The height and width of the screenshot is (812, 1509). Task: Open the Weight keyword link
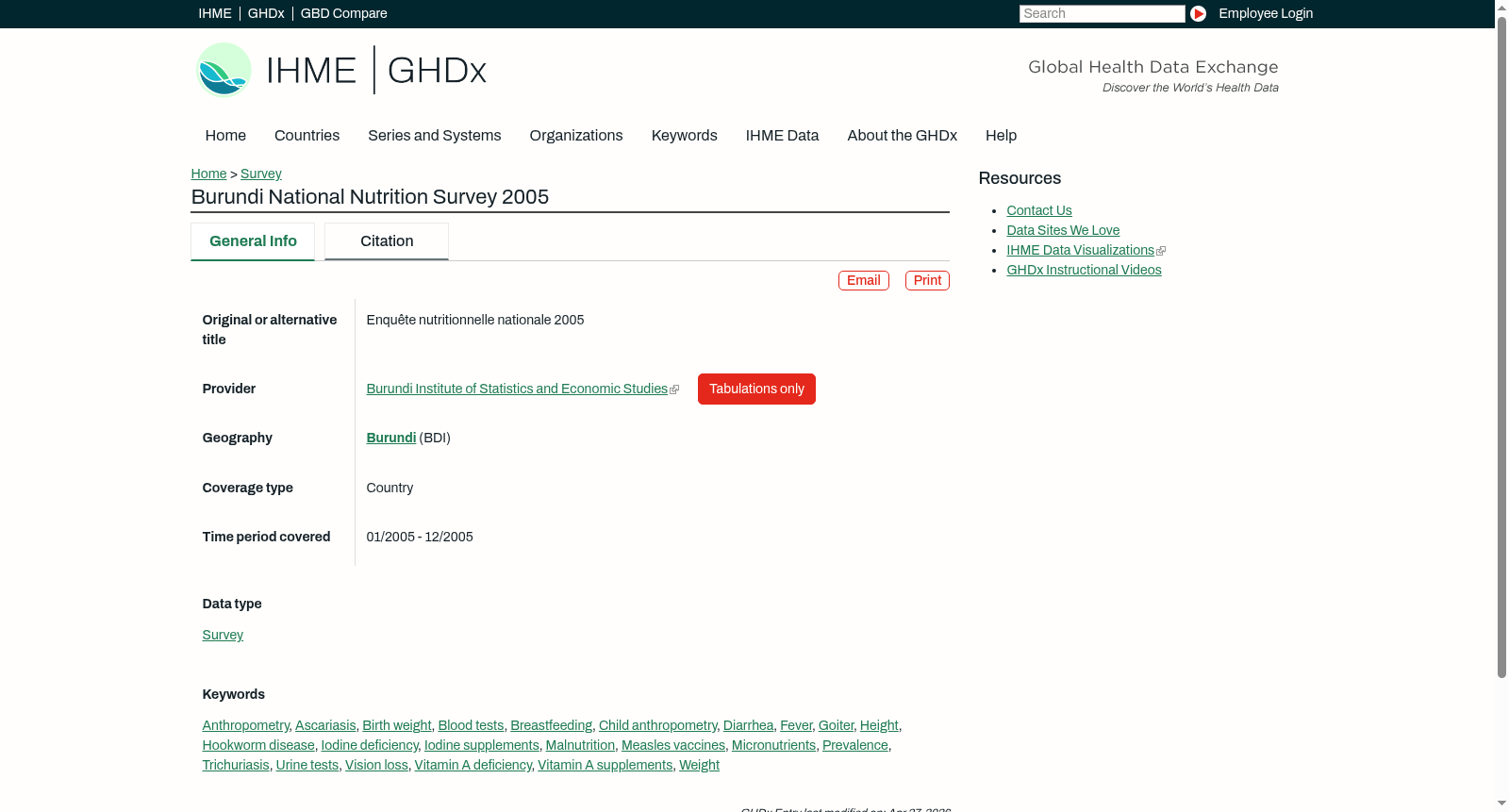(699, 765)
